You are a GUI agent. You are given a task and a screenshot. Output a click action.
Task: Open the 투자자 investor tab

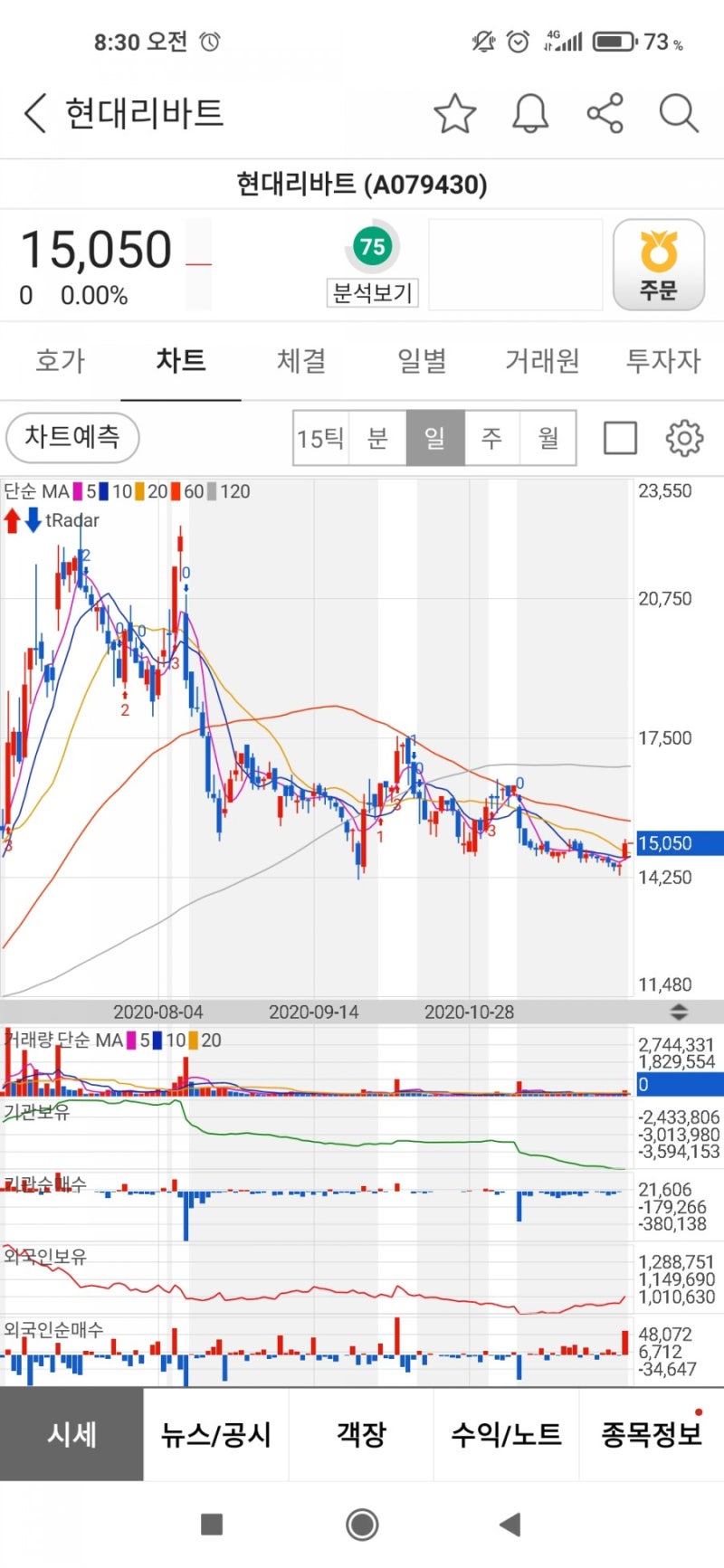663,361
